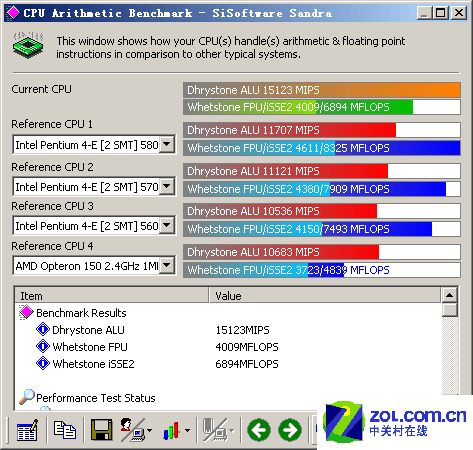Screen dimensions: 473x450
Task: Go back with the green left arrow
Action: pos(259,430)
